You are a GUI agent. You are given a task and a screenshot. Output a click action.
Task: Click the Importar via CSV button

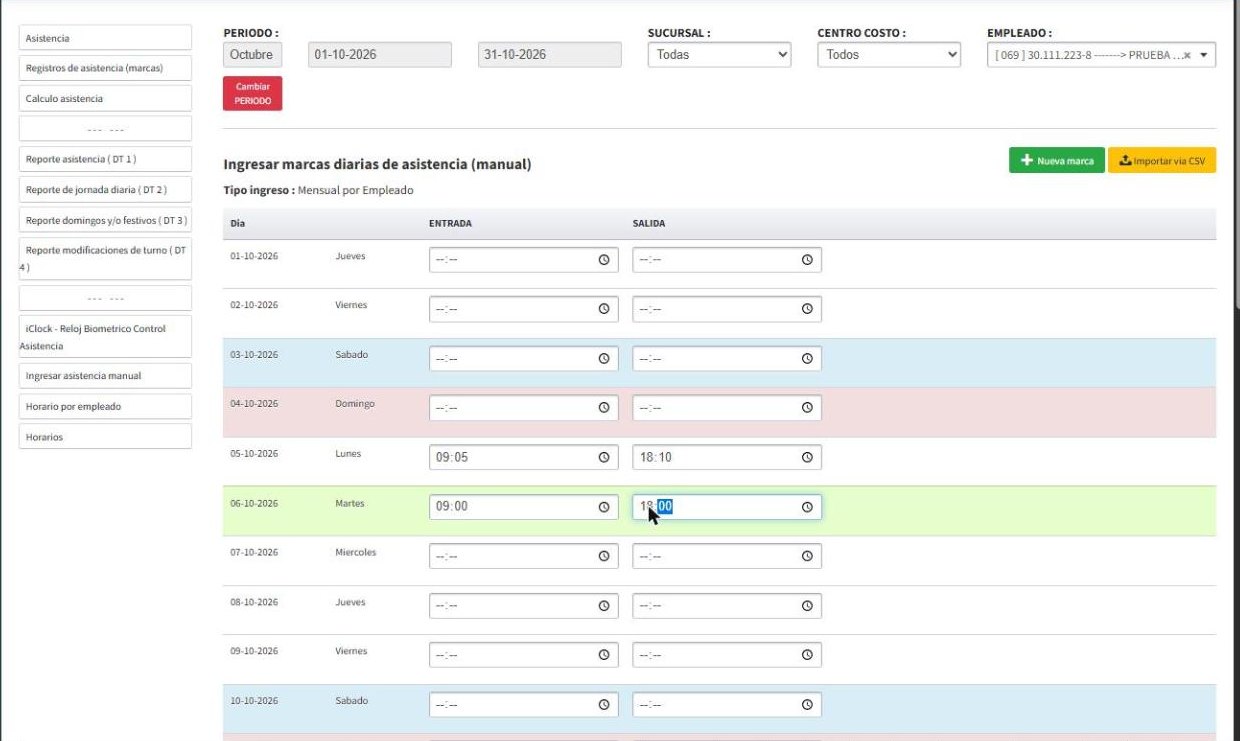1162,160
